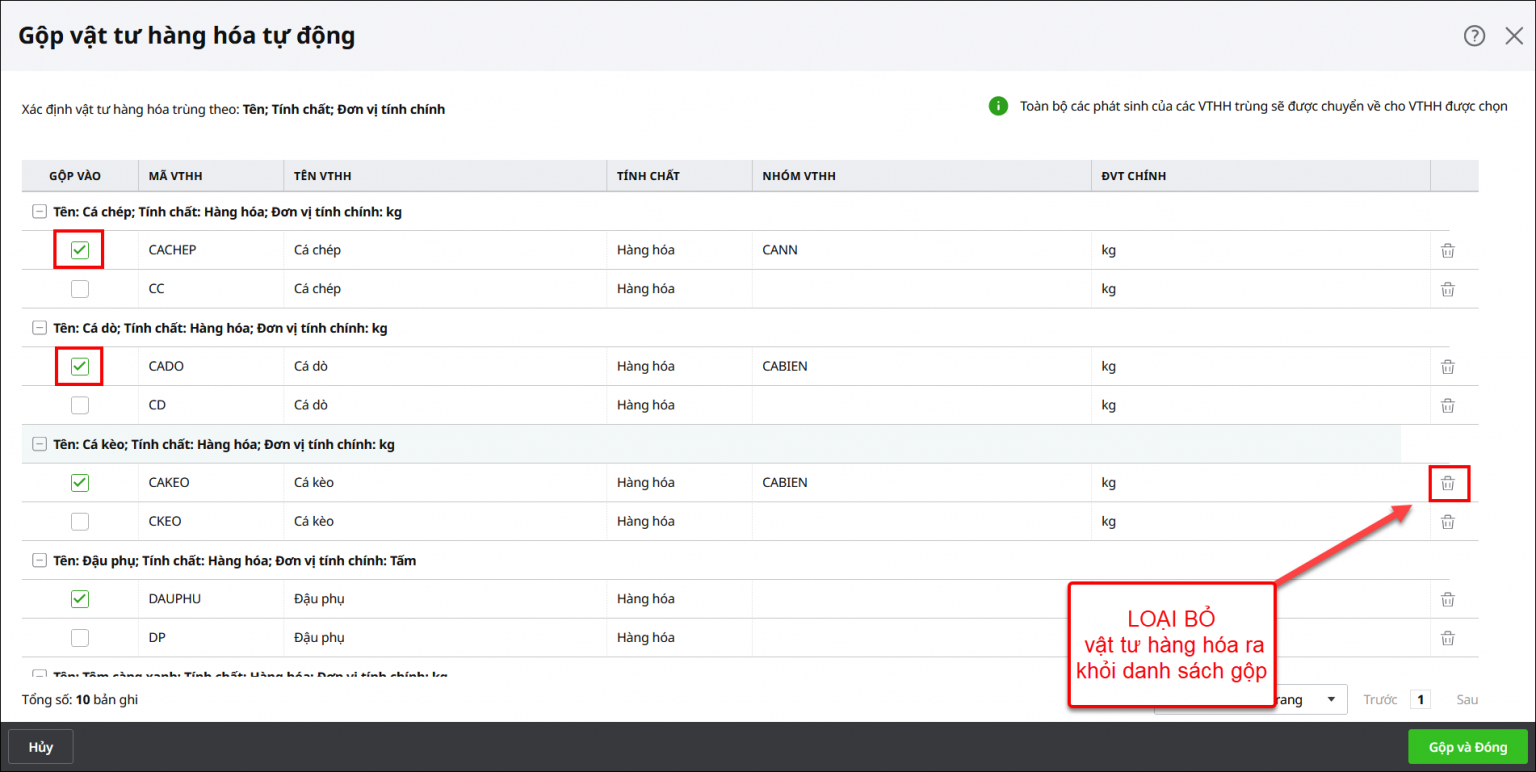Remove CAKEO from merge list

[x=1447, y=483]
